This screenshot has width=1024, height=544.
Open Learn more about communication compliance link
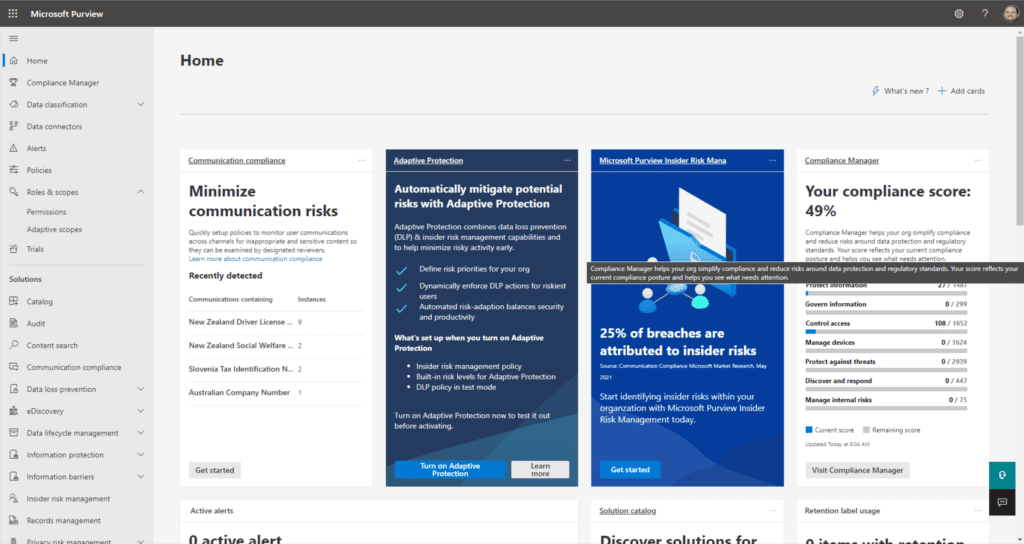pos(255,259)
